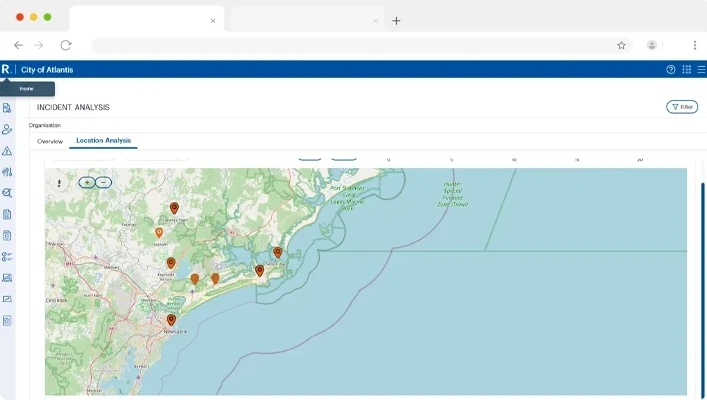Bookmark page with the star icon
The width and height of the screenshot is (707, 400).
[621, 45]
